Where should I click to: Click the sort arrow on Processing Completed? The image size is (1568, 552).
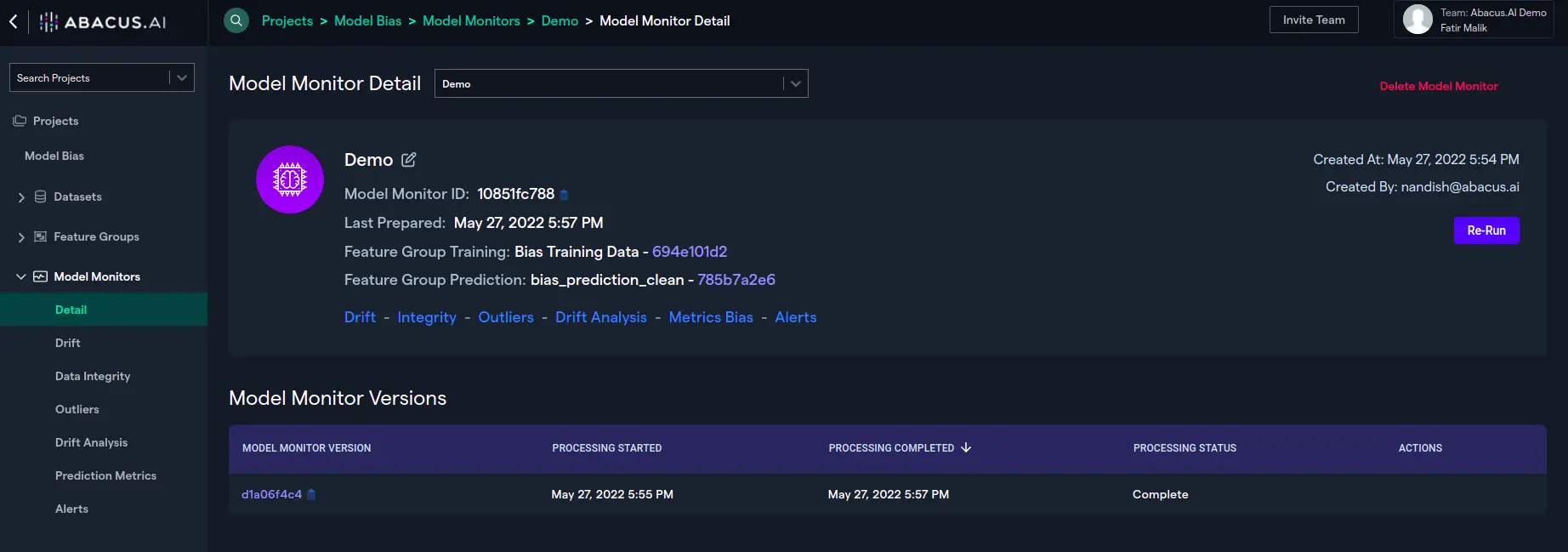pyautogui.click(x=966, y=447)
